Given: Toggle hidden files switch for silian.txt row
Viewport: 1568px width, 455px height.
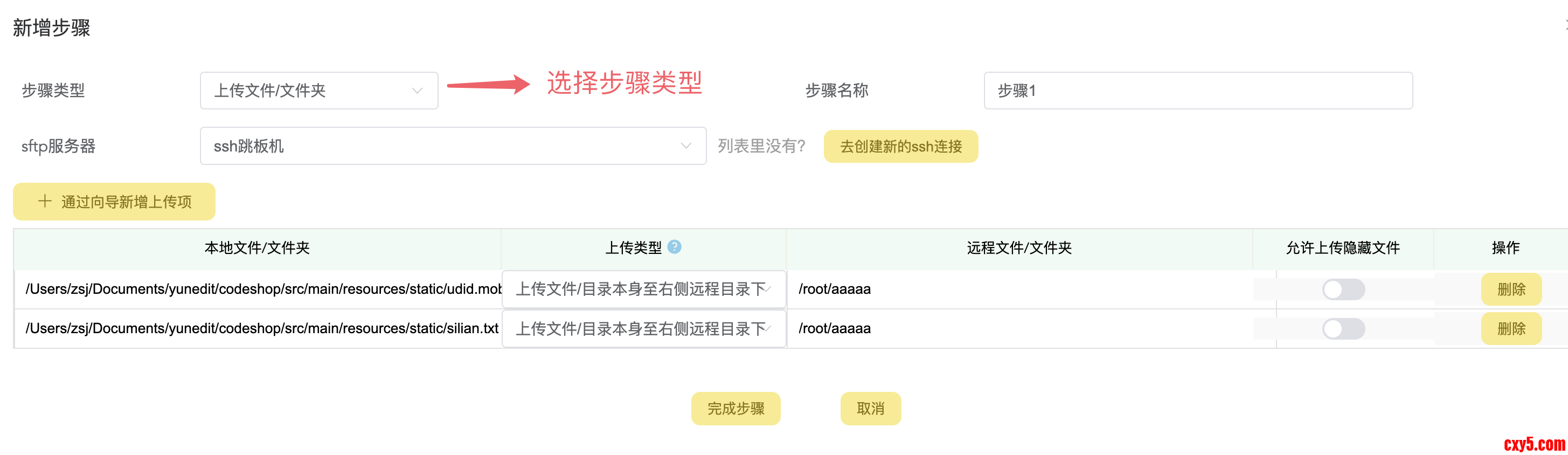Looking at the screenshot, I should pyautogui.click(x=1343, y=329).
